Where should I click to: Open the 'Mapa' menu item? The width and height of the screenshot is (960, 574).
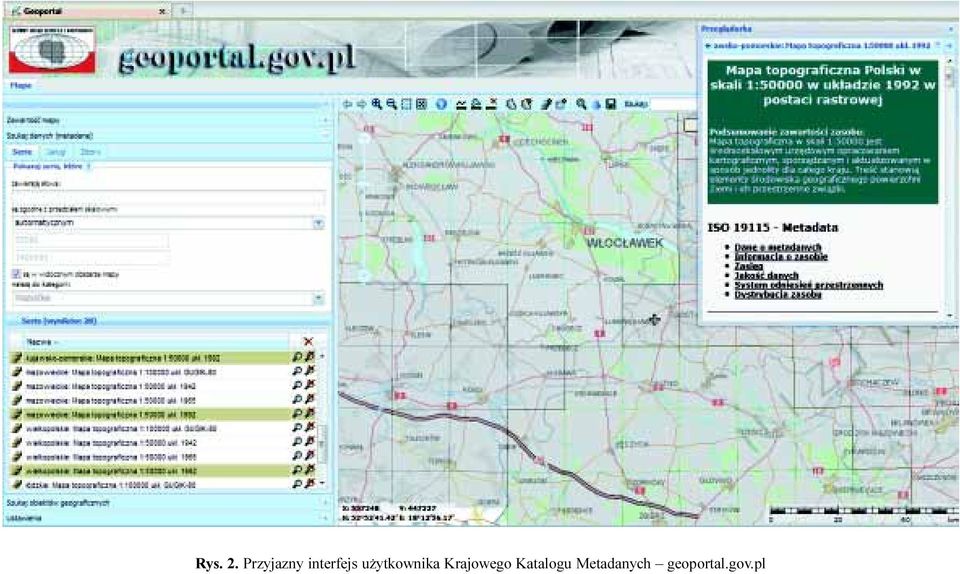pos(20,85)
